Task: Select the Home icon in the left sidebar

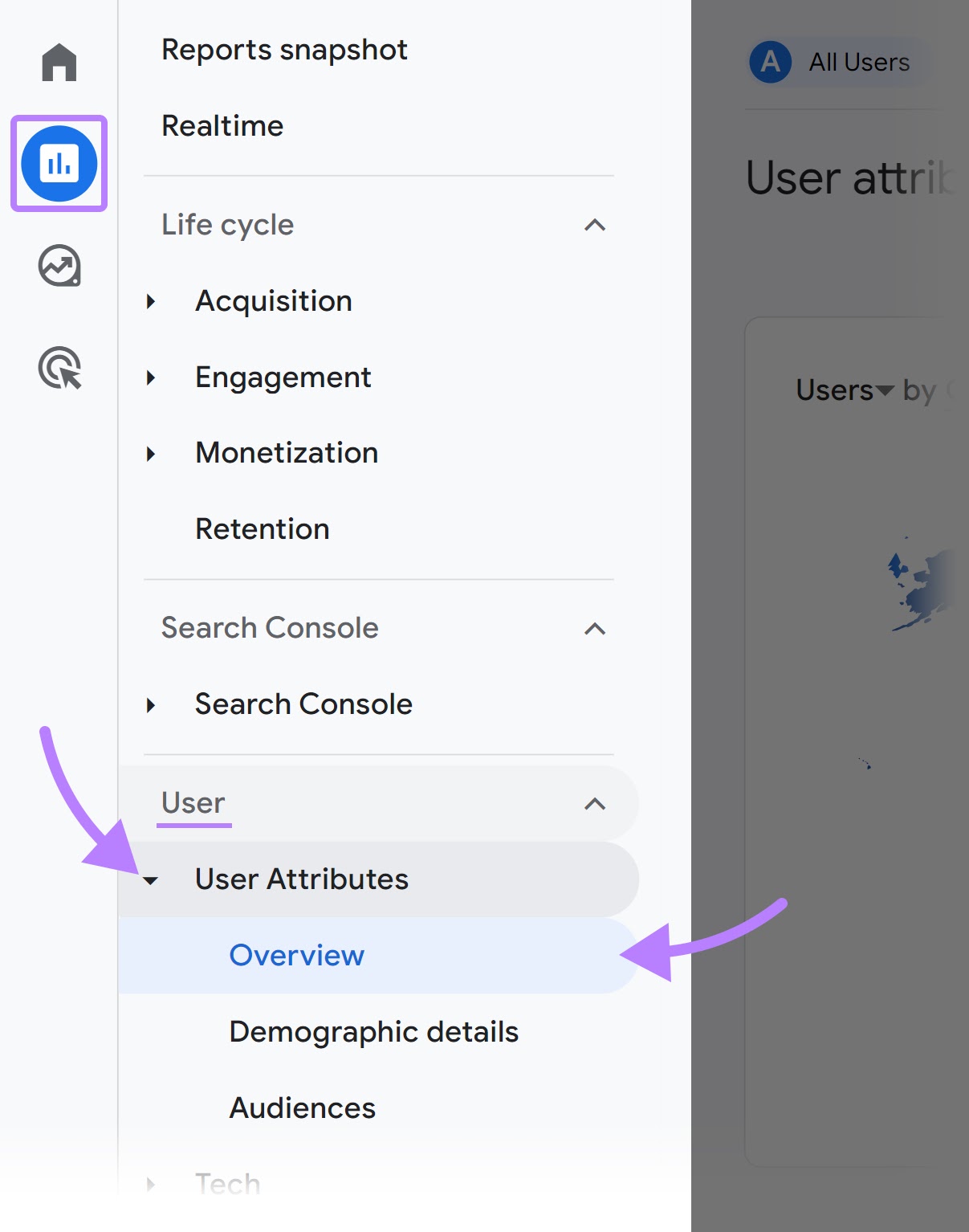Action: 58,63
